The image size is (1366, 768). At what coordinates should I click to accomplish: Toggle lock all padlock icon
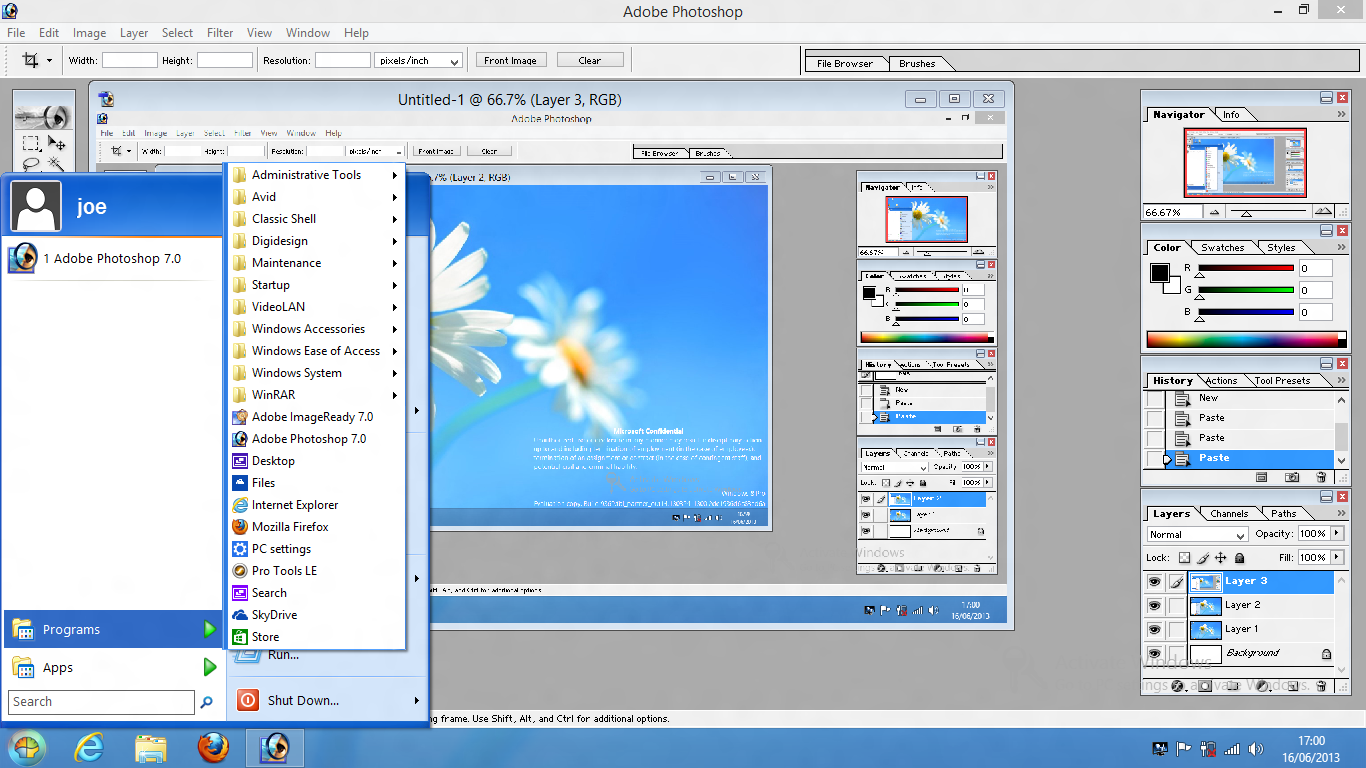[x=1240, y=558]
